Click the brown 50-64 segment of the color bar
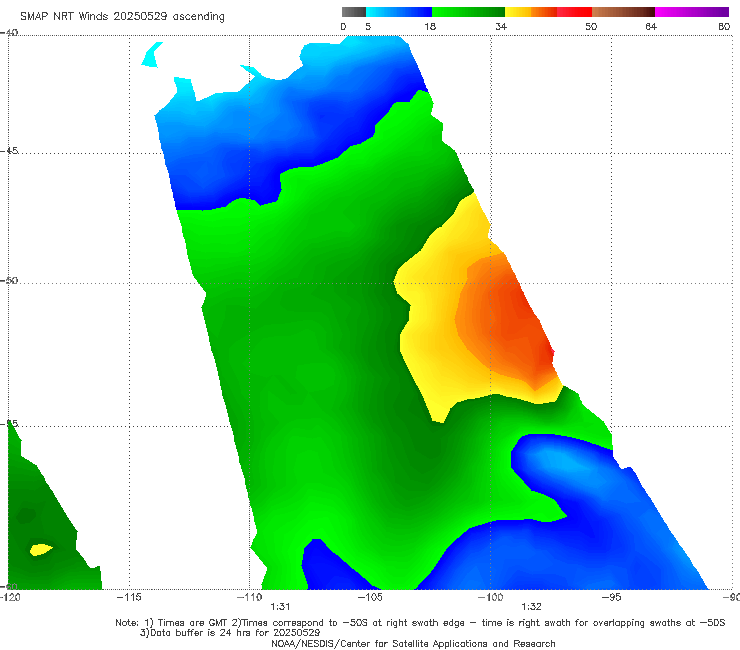 tap(623, 12)
